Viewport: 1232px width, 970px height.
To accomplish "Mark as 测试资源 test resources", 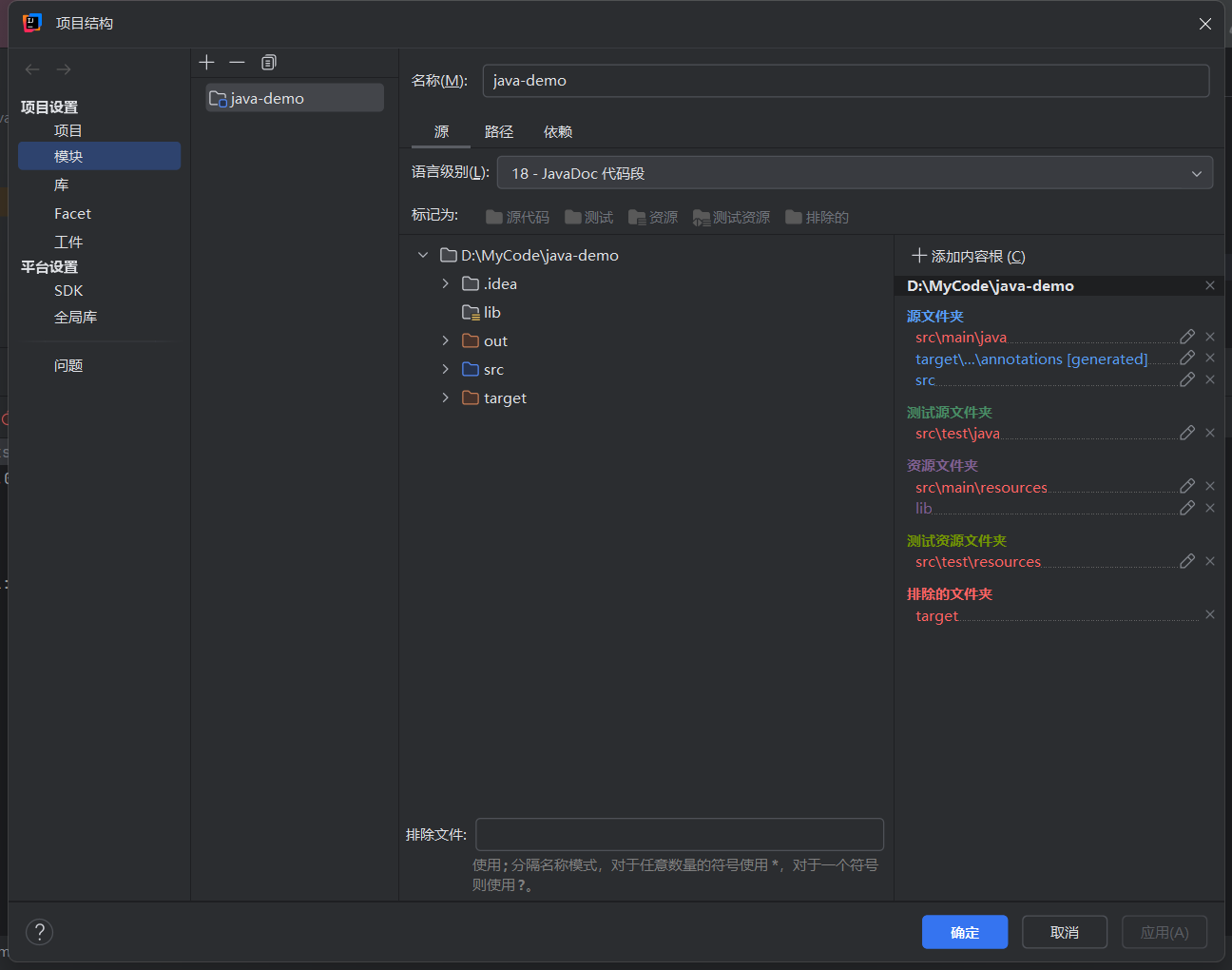I will [731, 218].
